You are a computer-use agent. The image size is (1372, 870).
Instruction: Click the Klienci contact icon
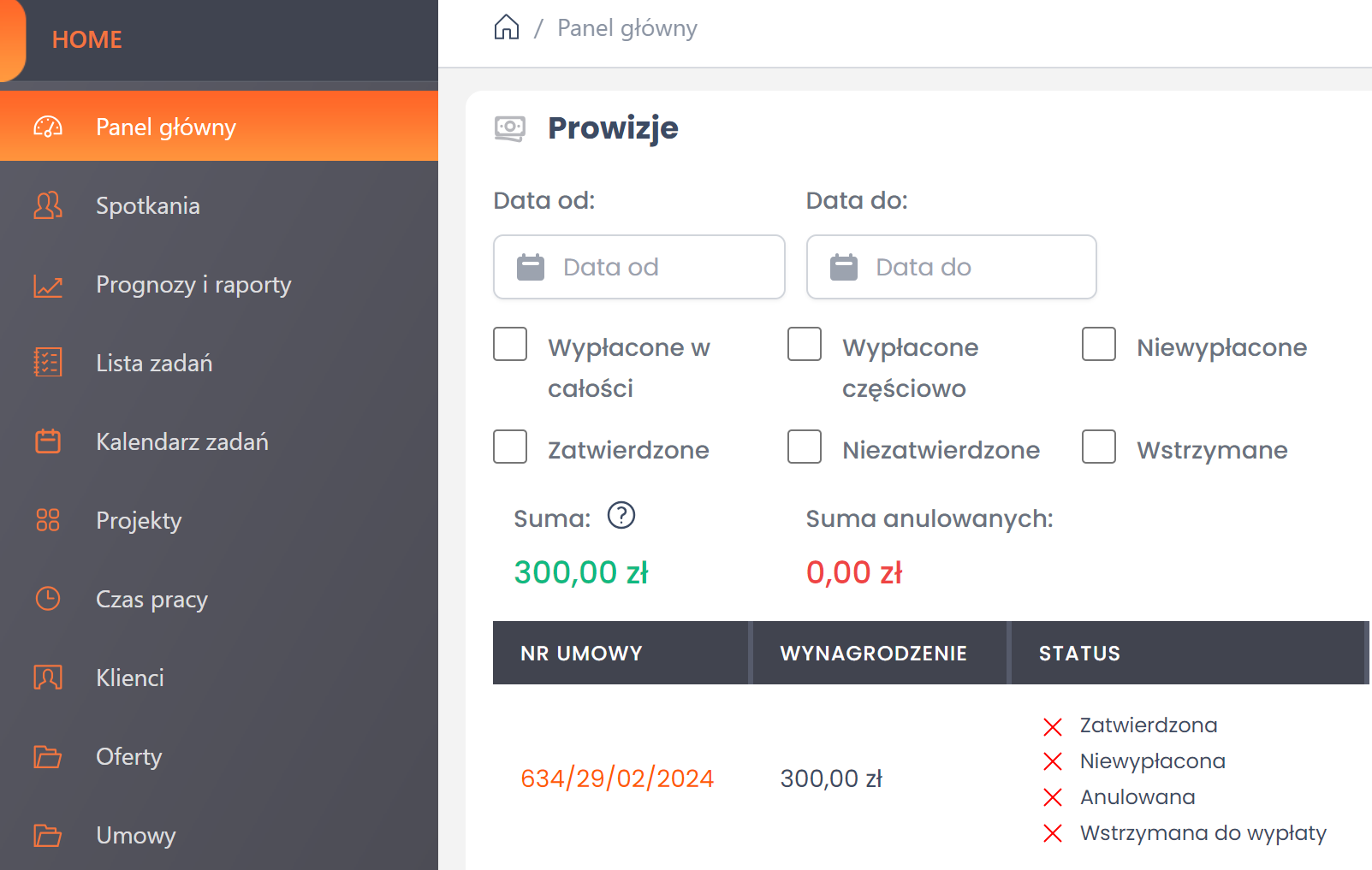pos(48,678)
